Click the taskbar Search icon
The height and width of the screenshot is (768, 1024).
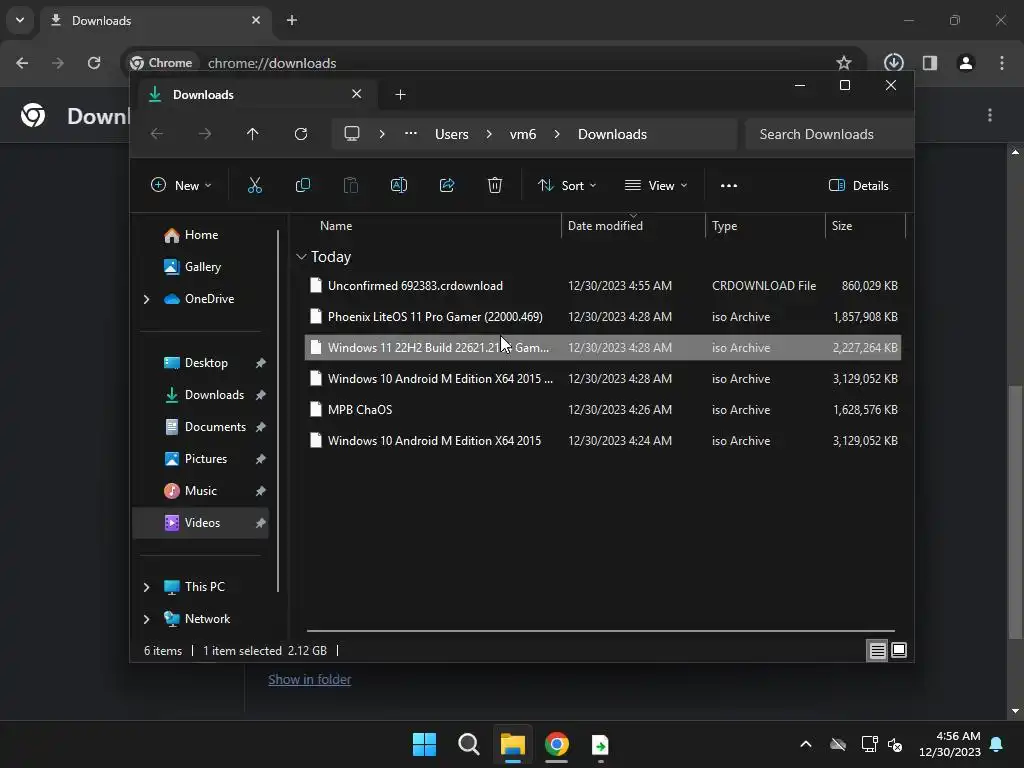coord(469,744)
